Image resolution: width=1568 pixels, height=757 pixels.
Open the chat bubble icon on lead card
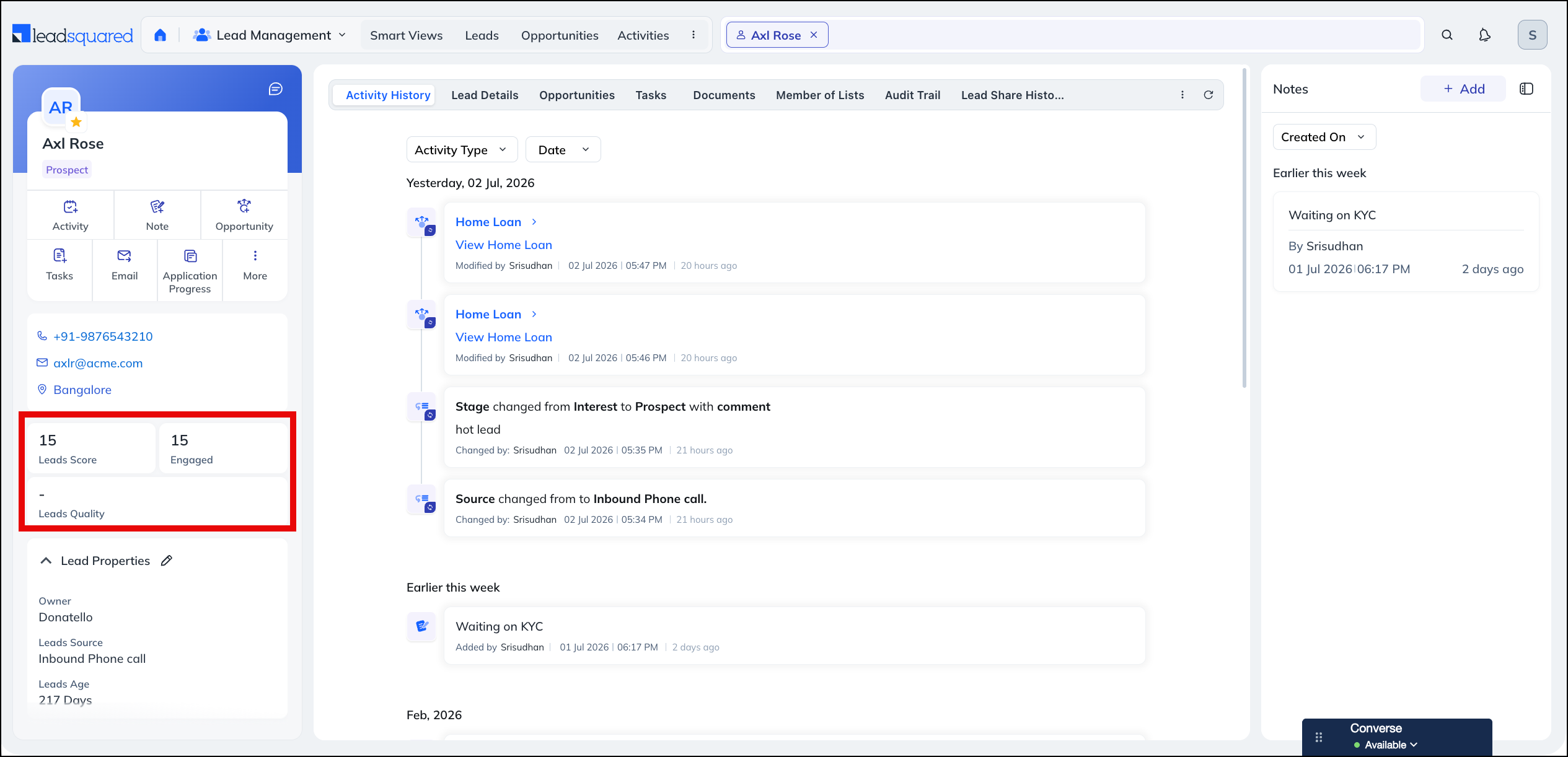[x=276, y=89]
